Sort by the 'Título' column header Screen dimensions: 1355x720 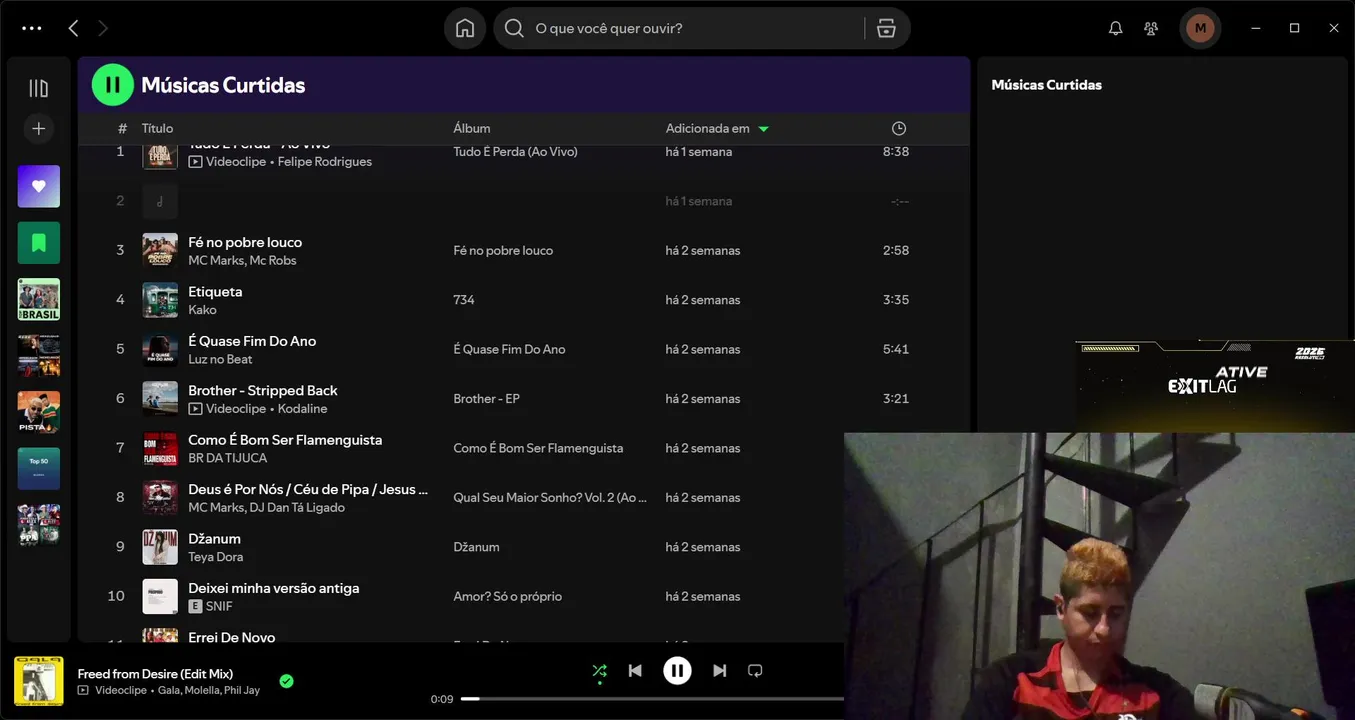click(157, 128)
